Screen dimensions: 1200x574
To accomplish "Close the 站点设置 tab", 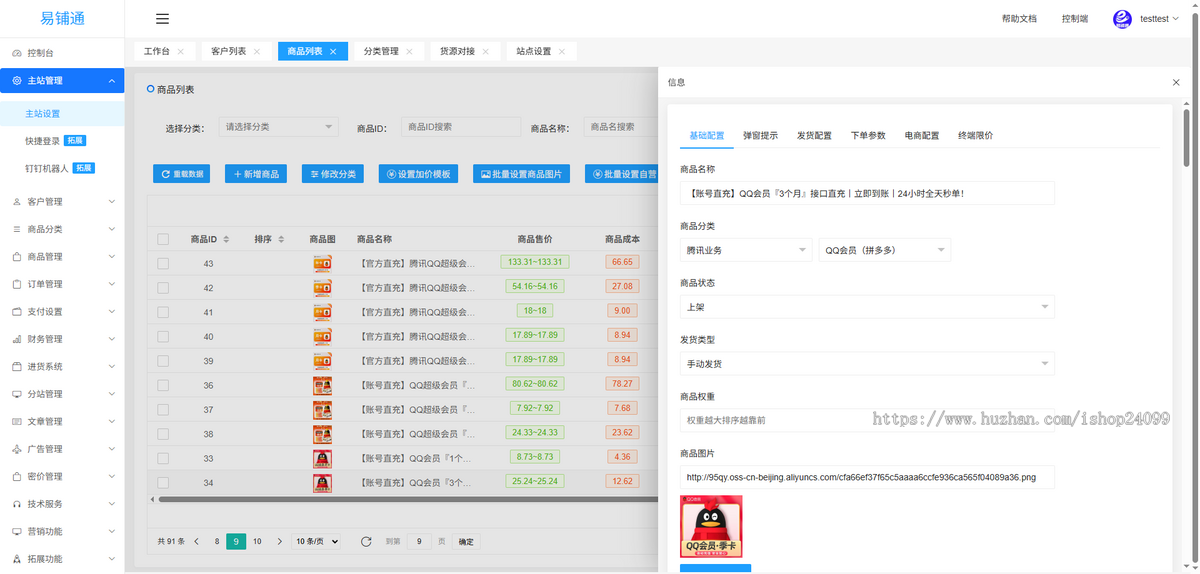I will [562, 51].
